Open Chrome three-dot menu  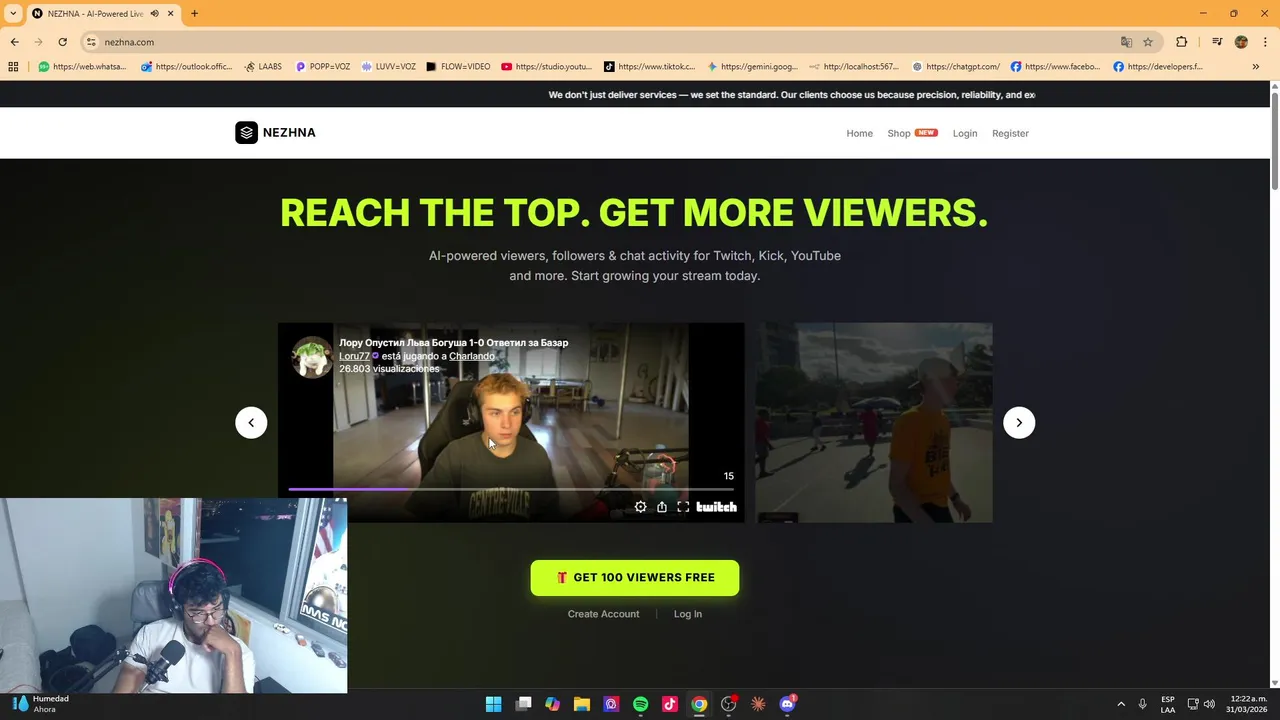pyautogui.click(x=1266, y=42)
